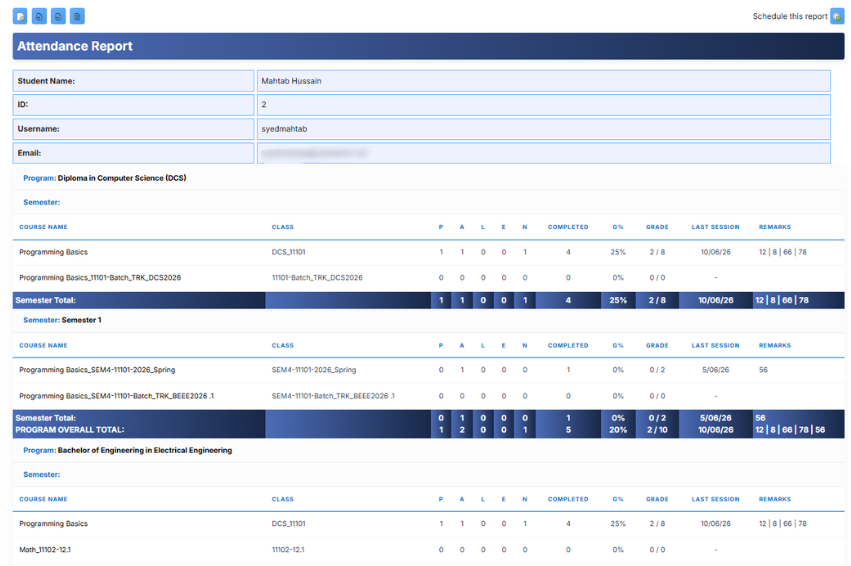This screenshot has height=566, width=851.
Task: Click 'Programming Basics_11101-Batch_TRK_DCS2026' course name
Action: [100, 277]
